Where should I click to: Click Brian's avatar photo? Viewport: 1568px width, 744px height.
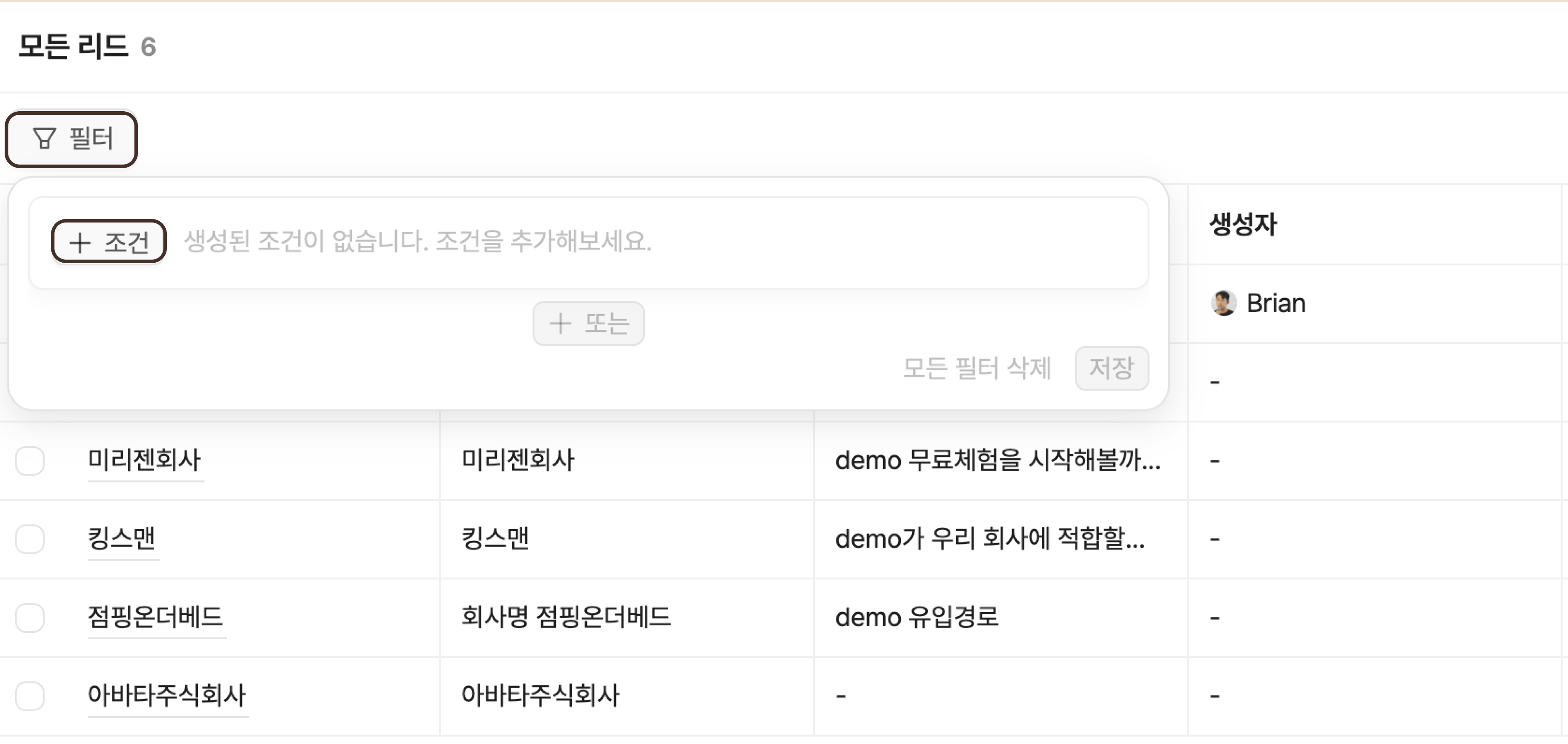1223,303
